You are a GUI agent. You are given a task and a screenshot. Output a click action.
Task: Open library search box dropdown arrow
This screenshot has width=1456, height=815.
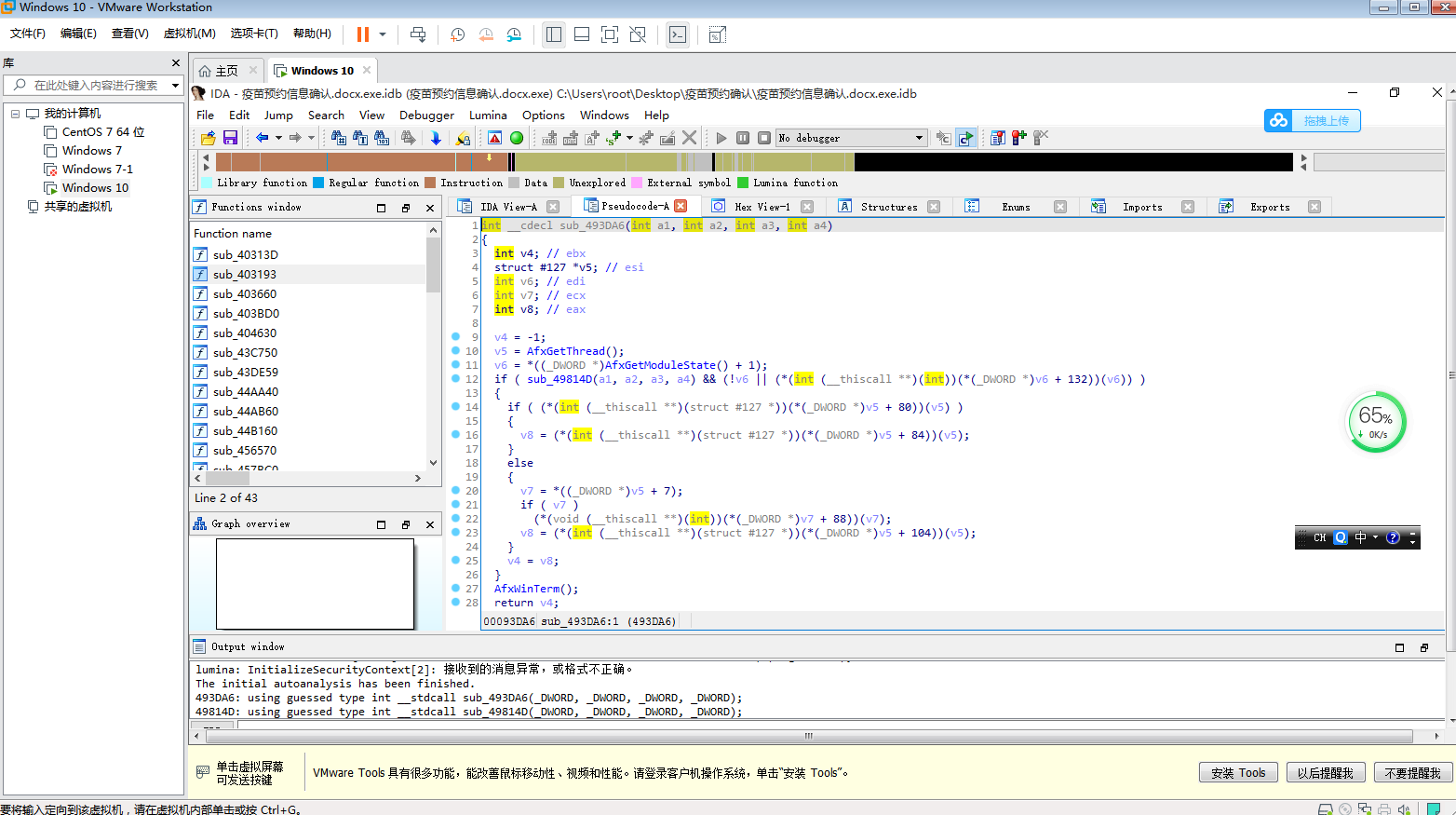[x=175, y=85]
